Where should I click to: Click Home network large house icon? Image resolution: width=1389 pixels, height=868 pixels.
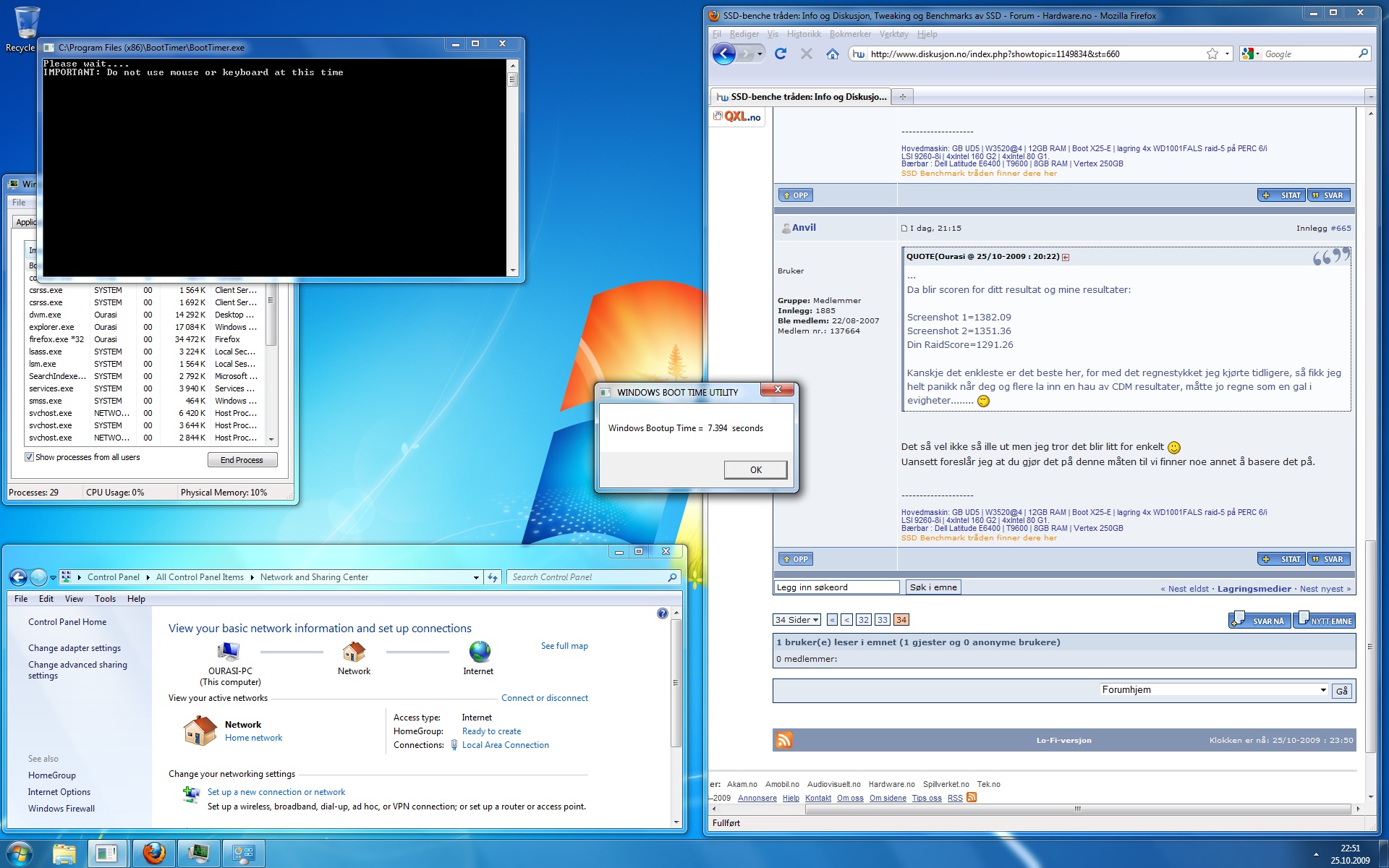[x=200, y=731]
